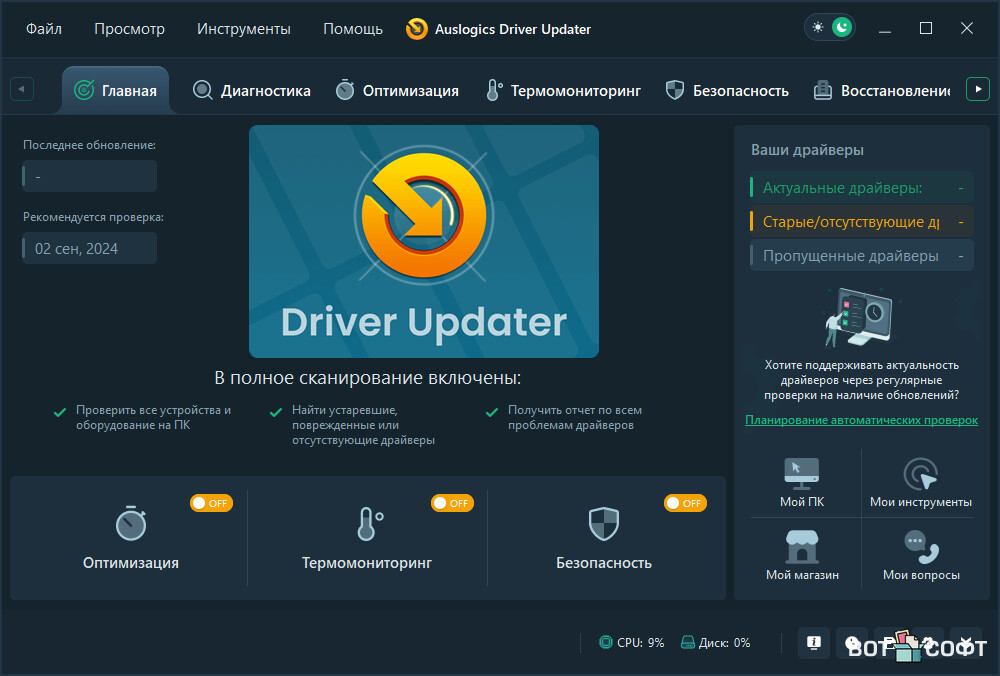Click 'Получить отчет по всем проблемам' text

[575, 417]
